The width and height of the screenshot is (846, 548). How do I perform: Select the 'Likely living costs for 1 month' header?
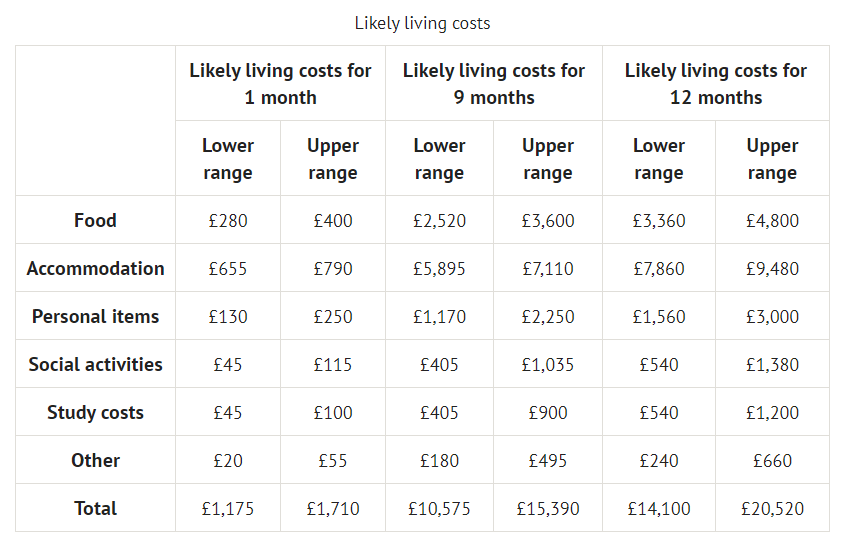280,84
